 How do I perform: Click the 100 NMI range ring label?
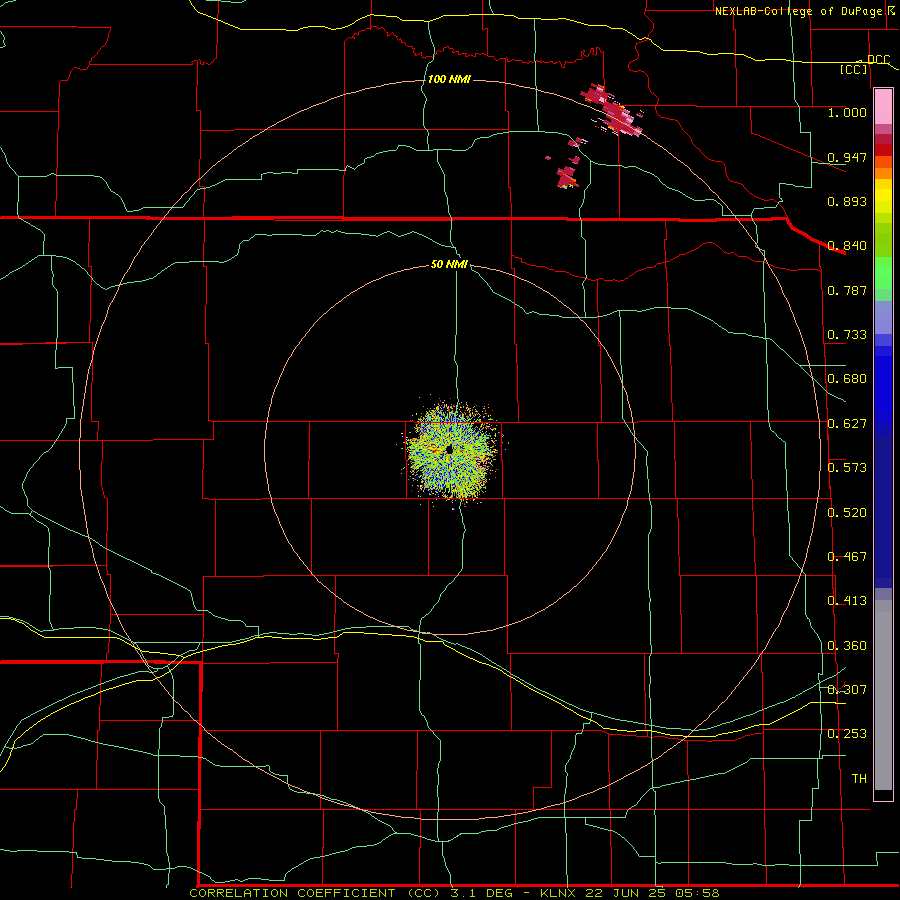pos(449,79)
